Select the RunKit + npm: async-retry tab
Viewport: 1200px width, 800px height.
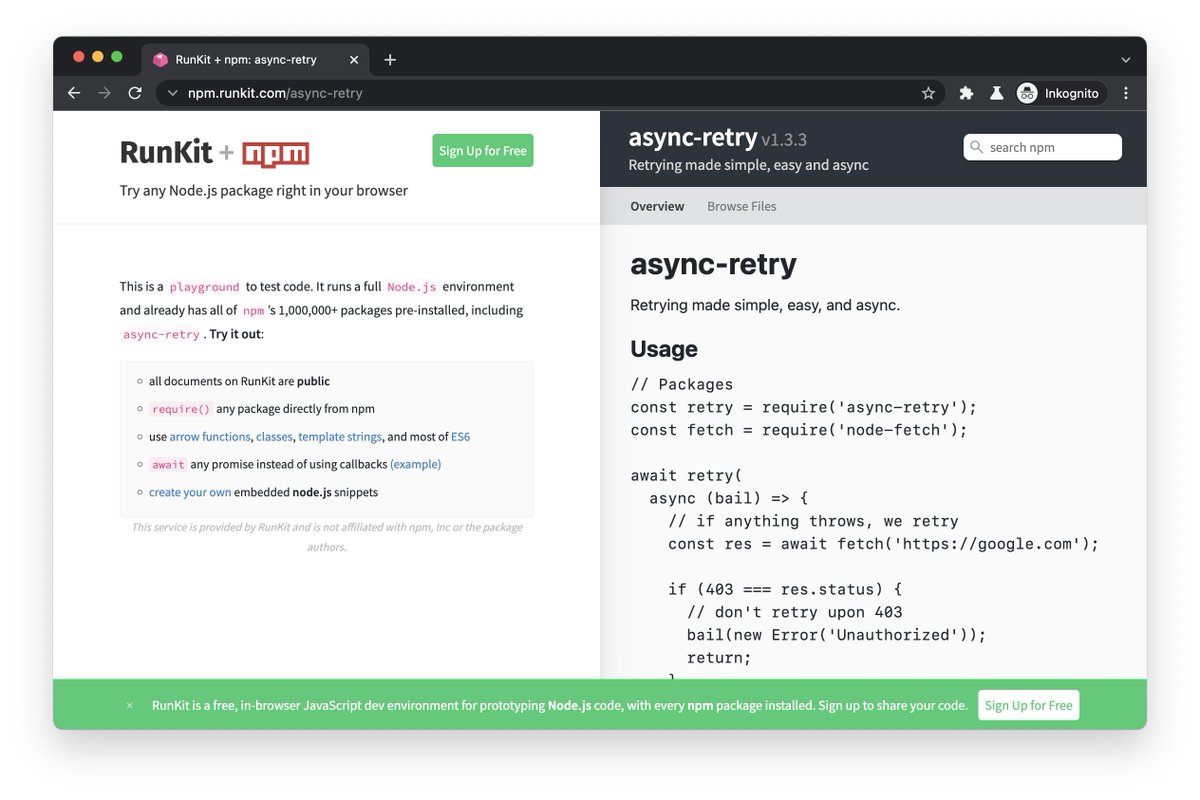pos(254,60)
